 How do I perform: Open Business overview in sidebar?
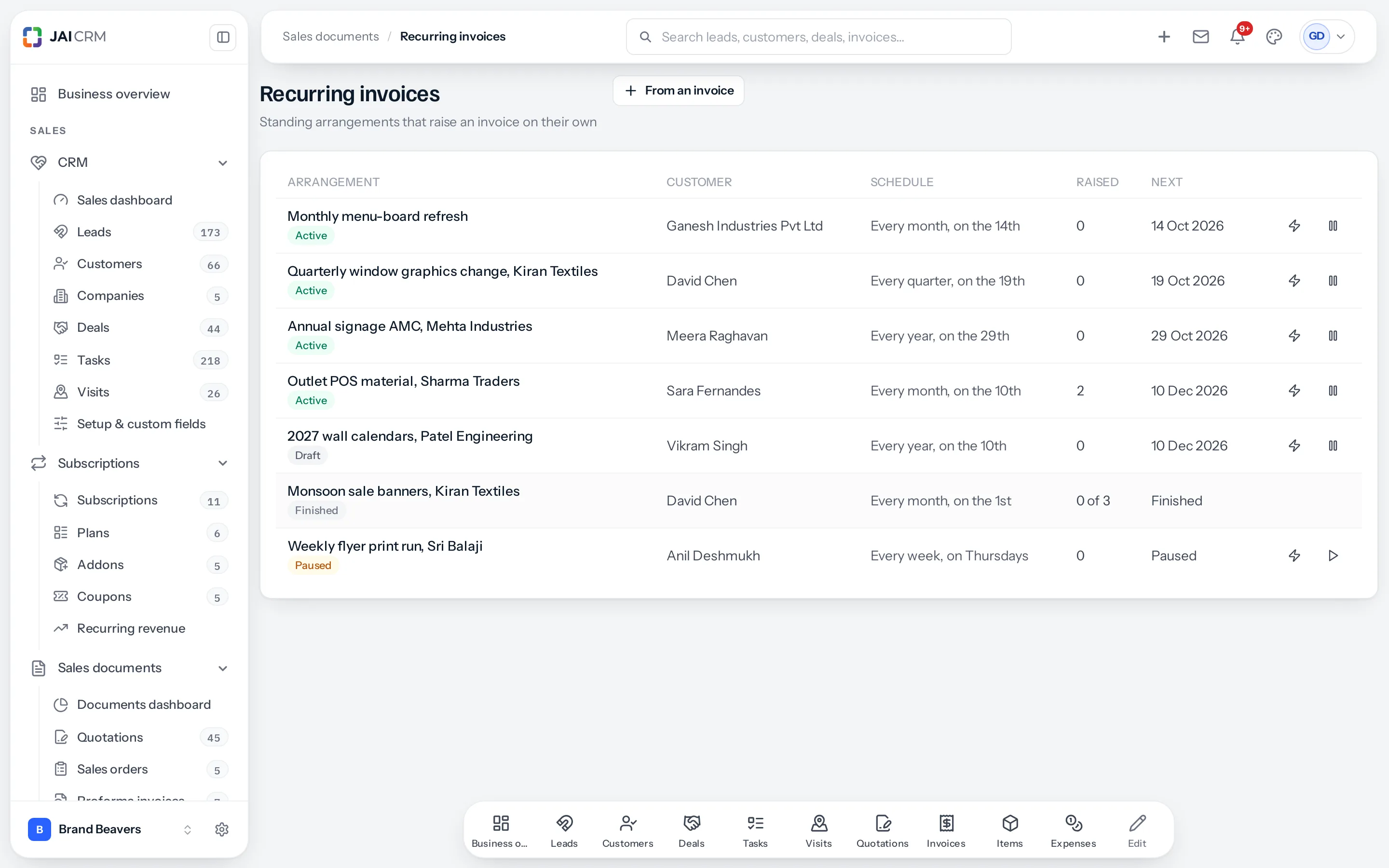pos(129,94)
